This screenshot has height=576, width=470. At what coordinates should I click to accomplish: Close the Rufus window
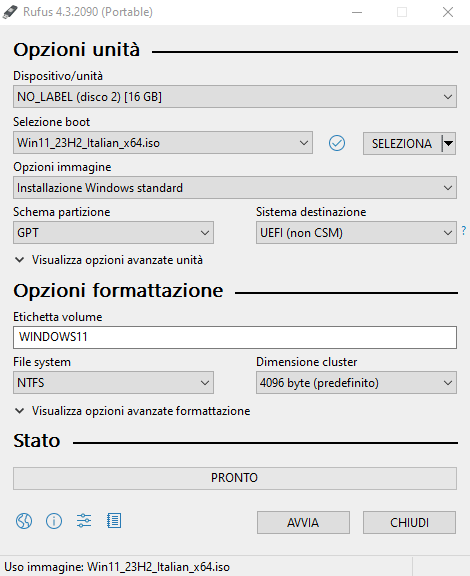point(448,12)
